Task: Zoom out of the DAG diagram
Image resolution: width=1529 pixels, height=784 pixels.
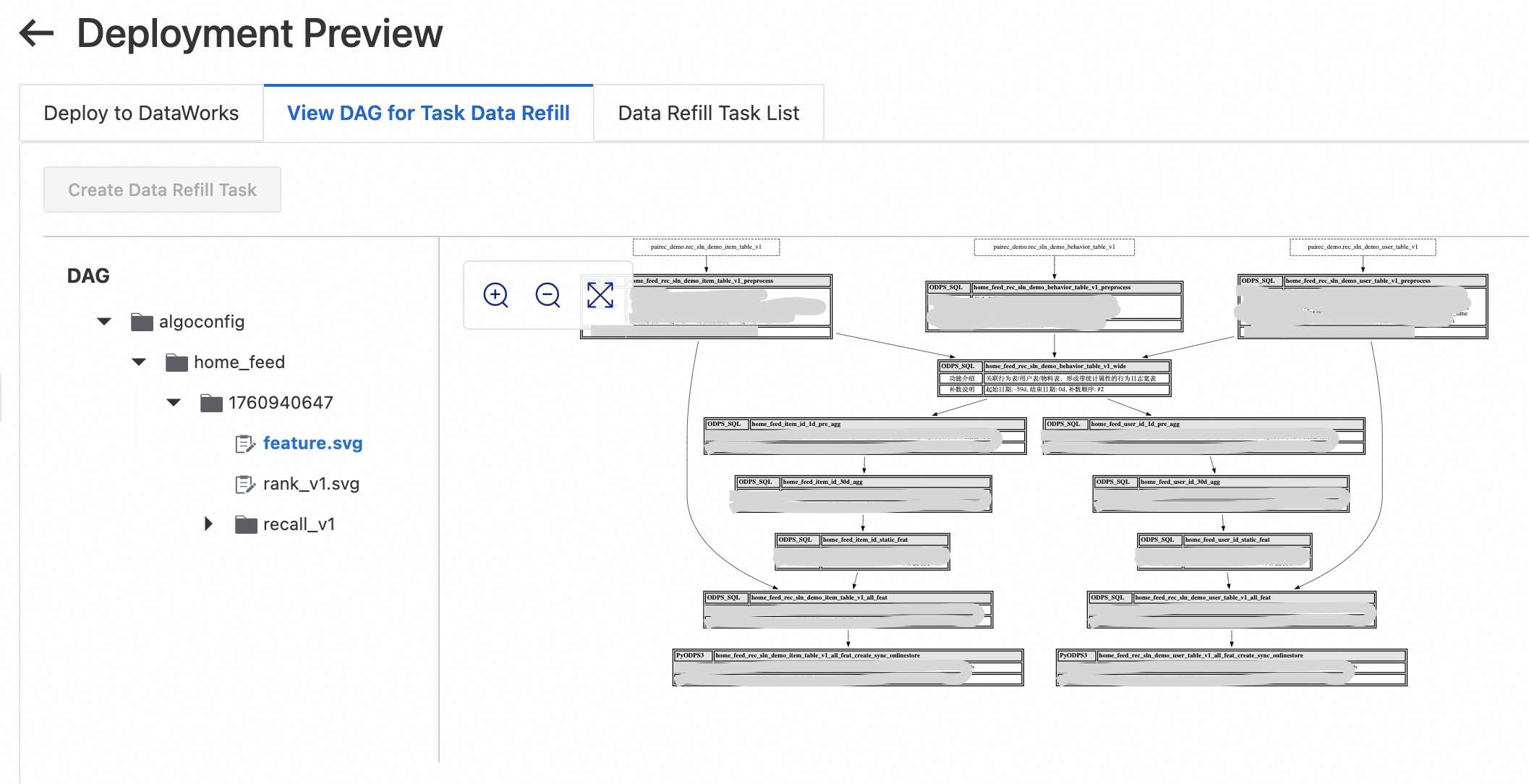Action: 548,295
